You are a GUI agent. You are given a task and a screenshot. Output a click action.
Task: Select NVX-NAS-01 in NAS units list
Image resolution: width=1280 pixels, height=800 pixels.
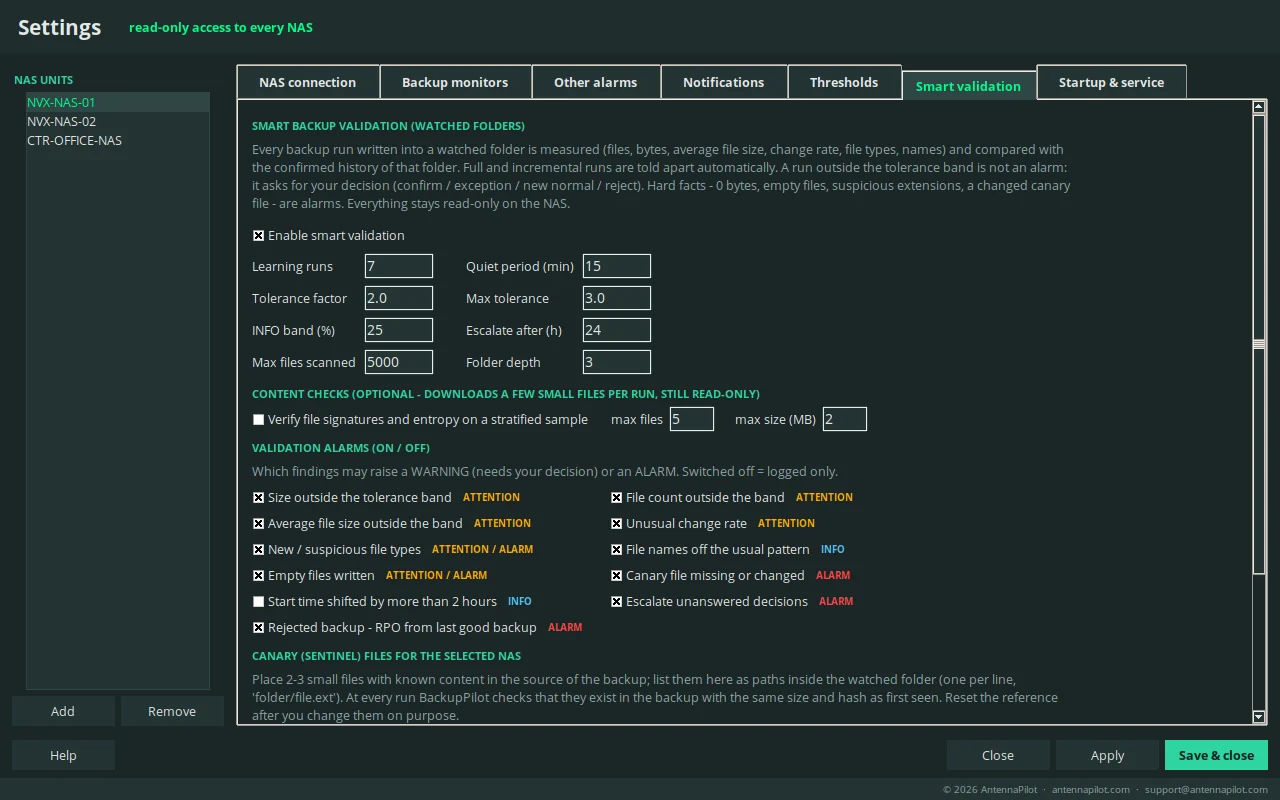(x=118, y=102)
